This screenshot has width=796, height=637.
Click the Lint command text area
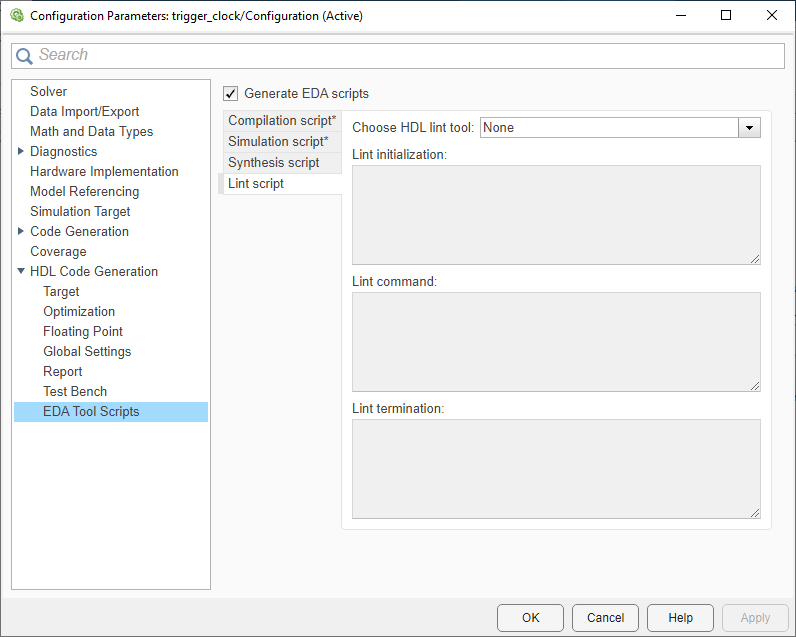click(x=556, y=342)
